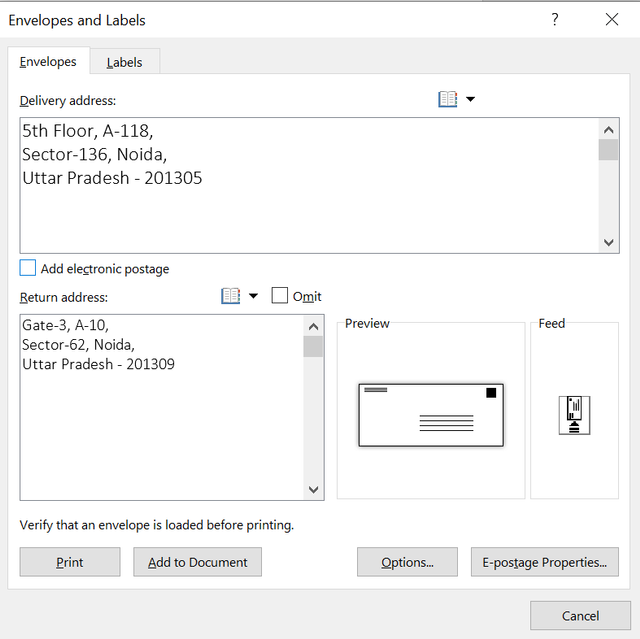Switch to the Labels tab

(x=124, y=62)
